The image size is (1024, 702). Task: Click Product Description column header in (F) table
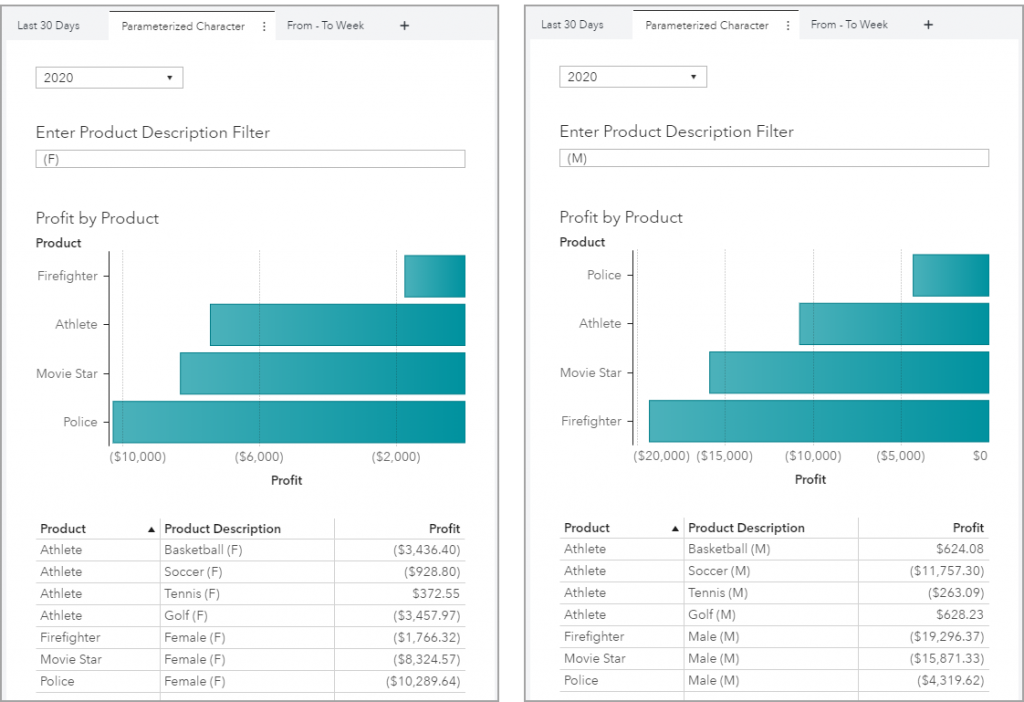click(222, 529)
